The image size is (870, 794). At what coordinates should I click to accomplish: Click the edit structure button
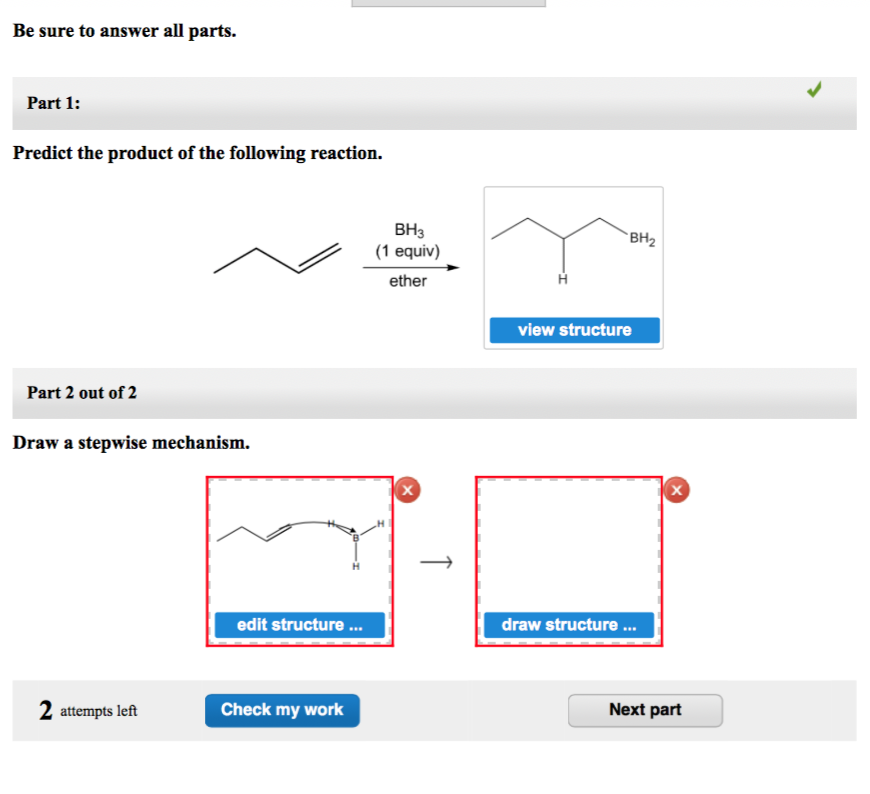click(x=299, y=624)
